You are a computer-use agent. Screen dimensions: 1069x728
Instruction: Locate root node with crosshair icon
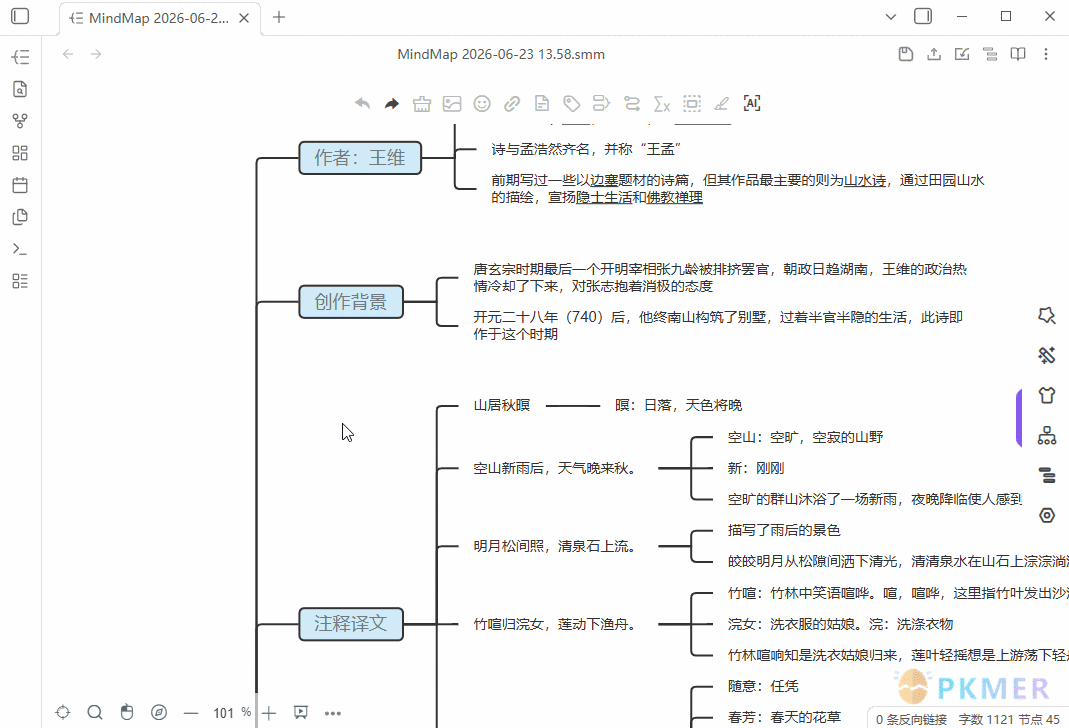pyautogui.click(x=63, y=712)
